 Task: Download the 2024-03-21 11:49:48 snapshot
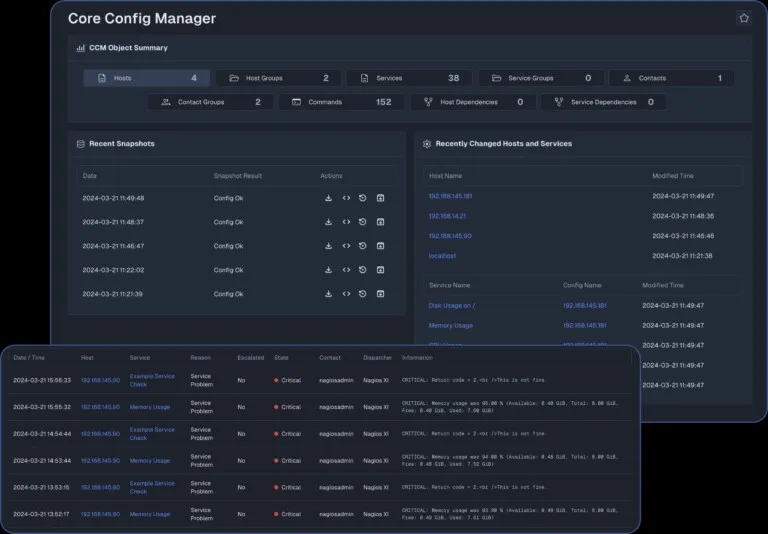pos(328,198)
